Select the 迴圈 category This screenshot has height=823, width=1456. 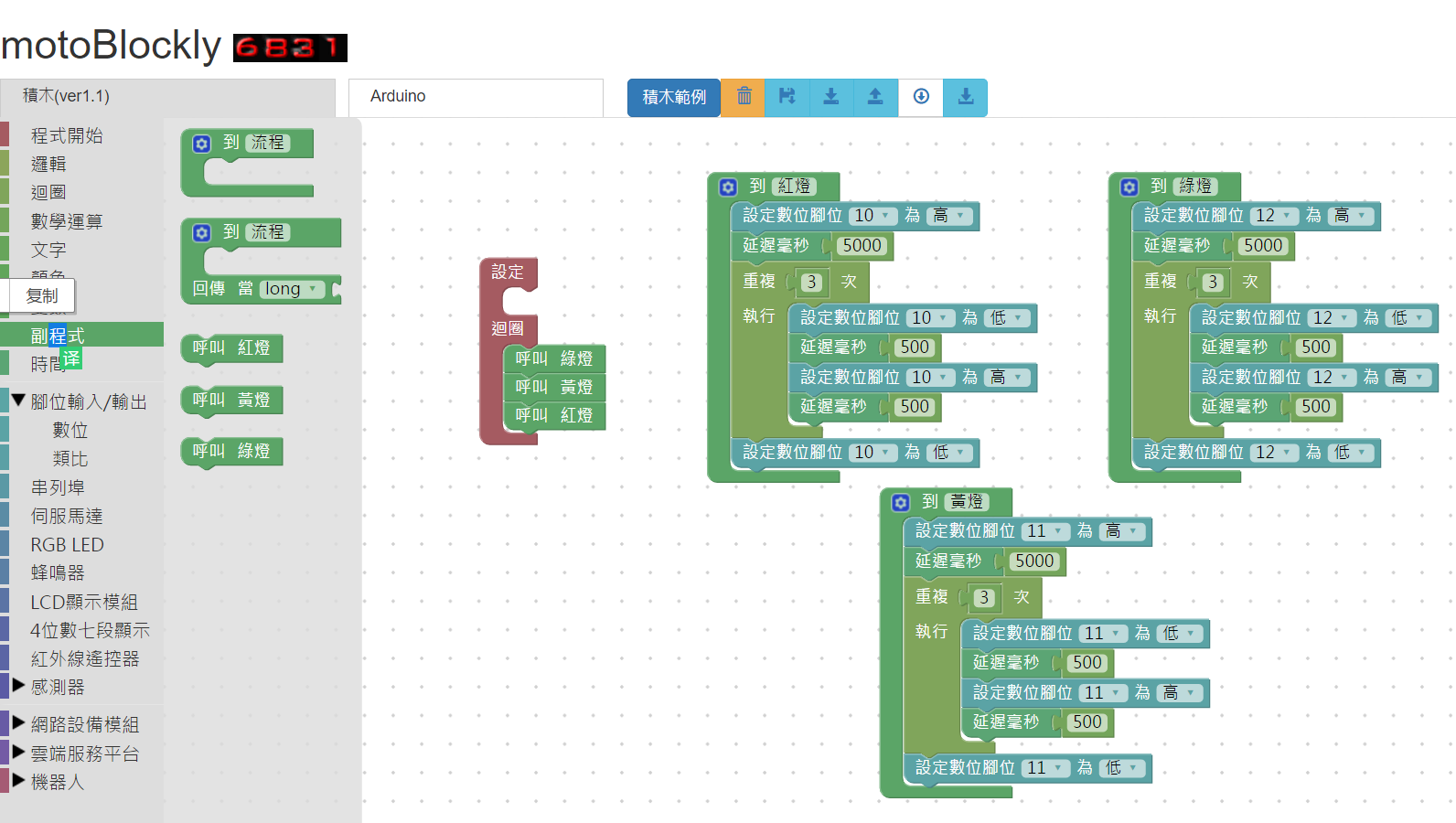click(x=48, y=192)
